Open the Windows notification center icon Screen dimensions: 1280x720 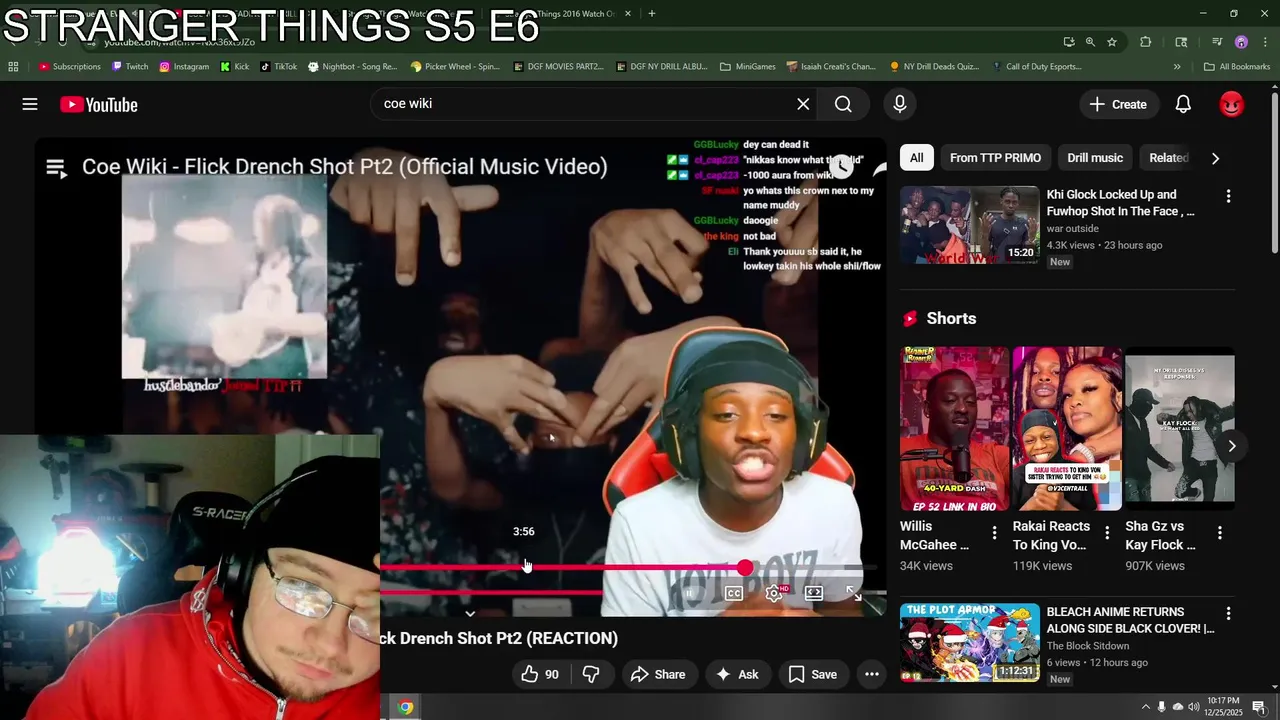(1259, 707)
